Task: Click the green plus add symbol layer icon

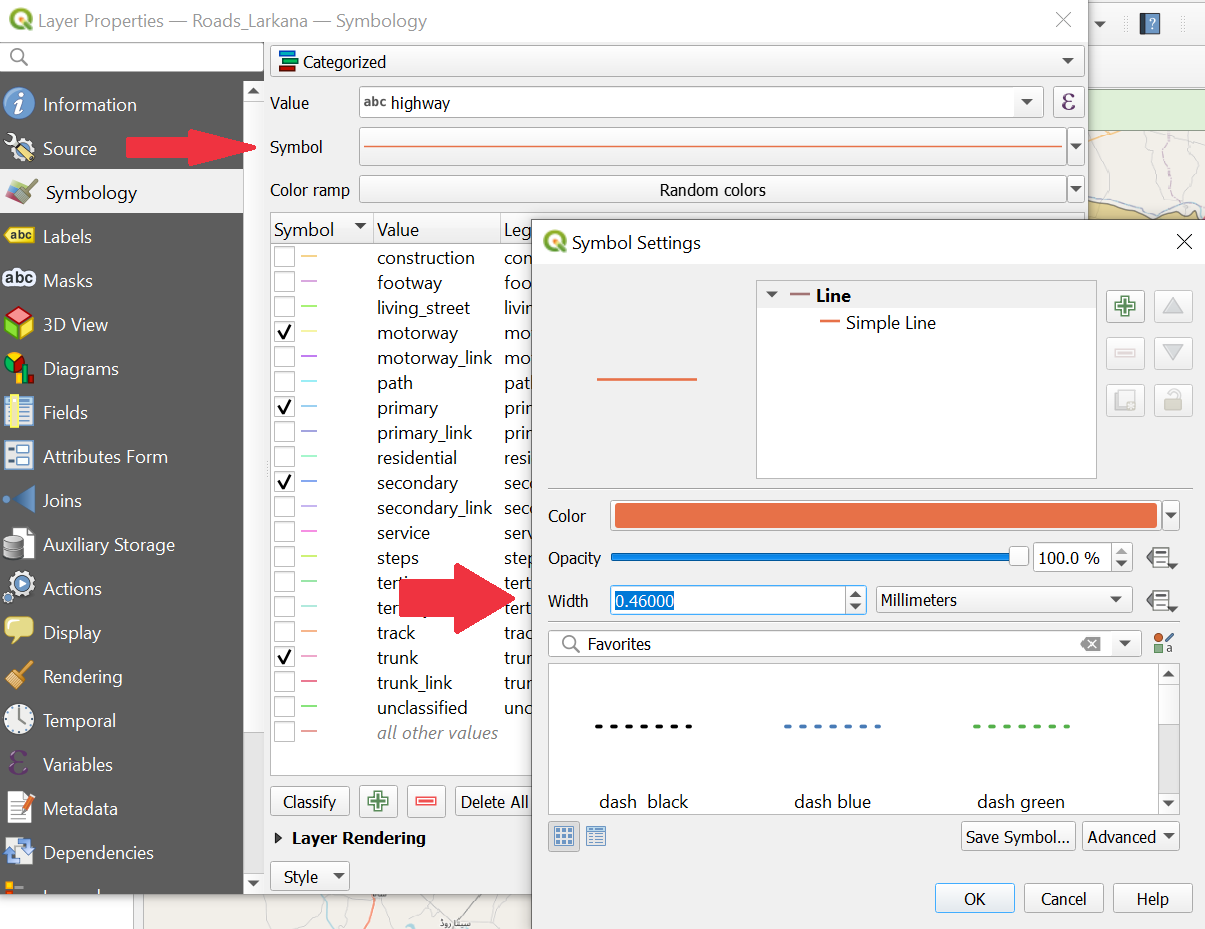Action: tap(1125, 307)
